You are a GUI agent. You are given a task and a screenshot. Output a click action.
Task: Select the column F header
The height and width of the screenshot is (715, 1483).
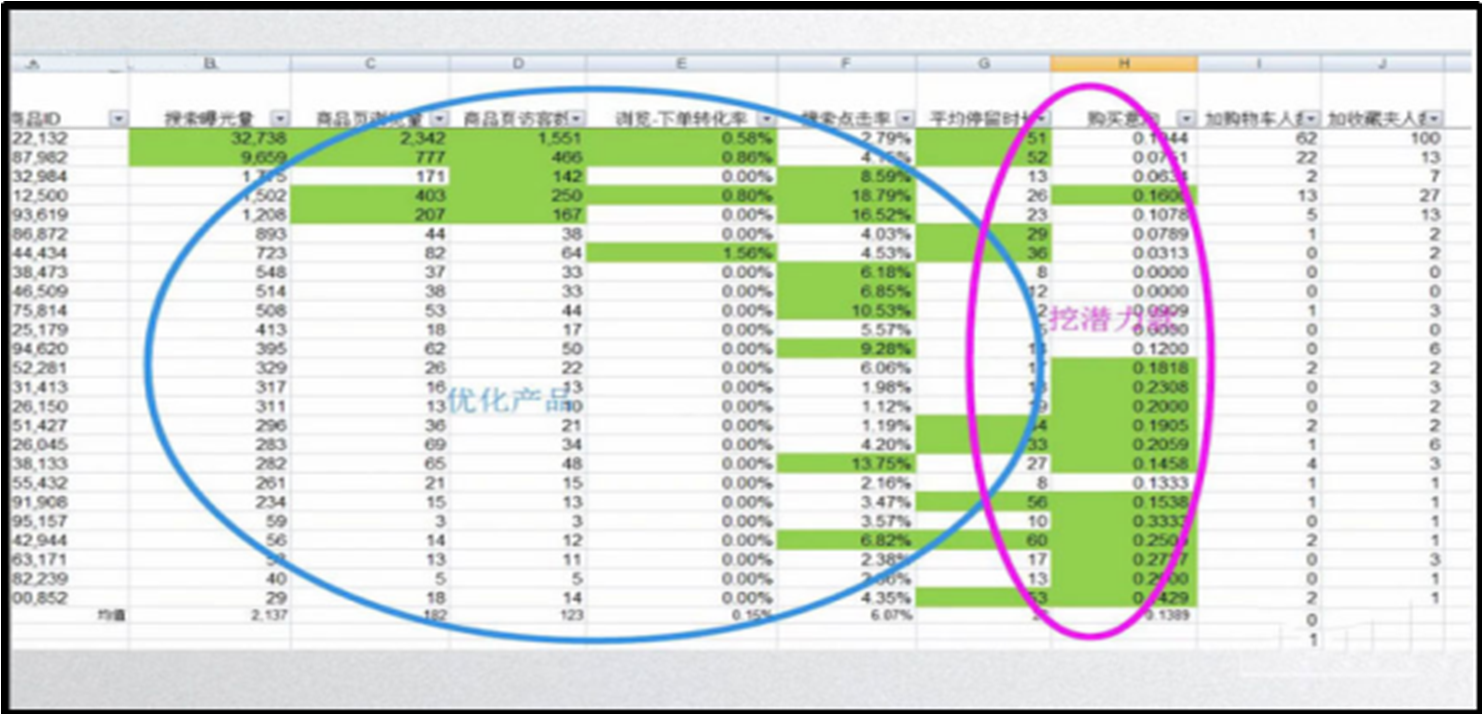846,64
